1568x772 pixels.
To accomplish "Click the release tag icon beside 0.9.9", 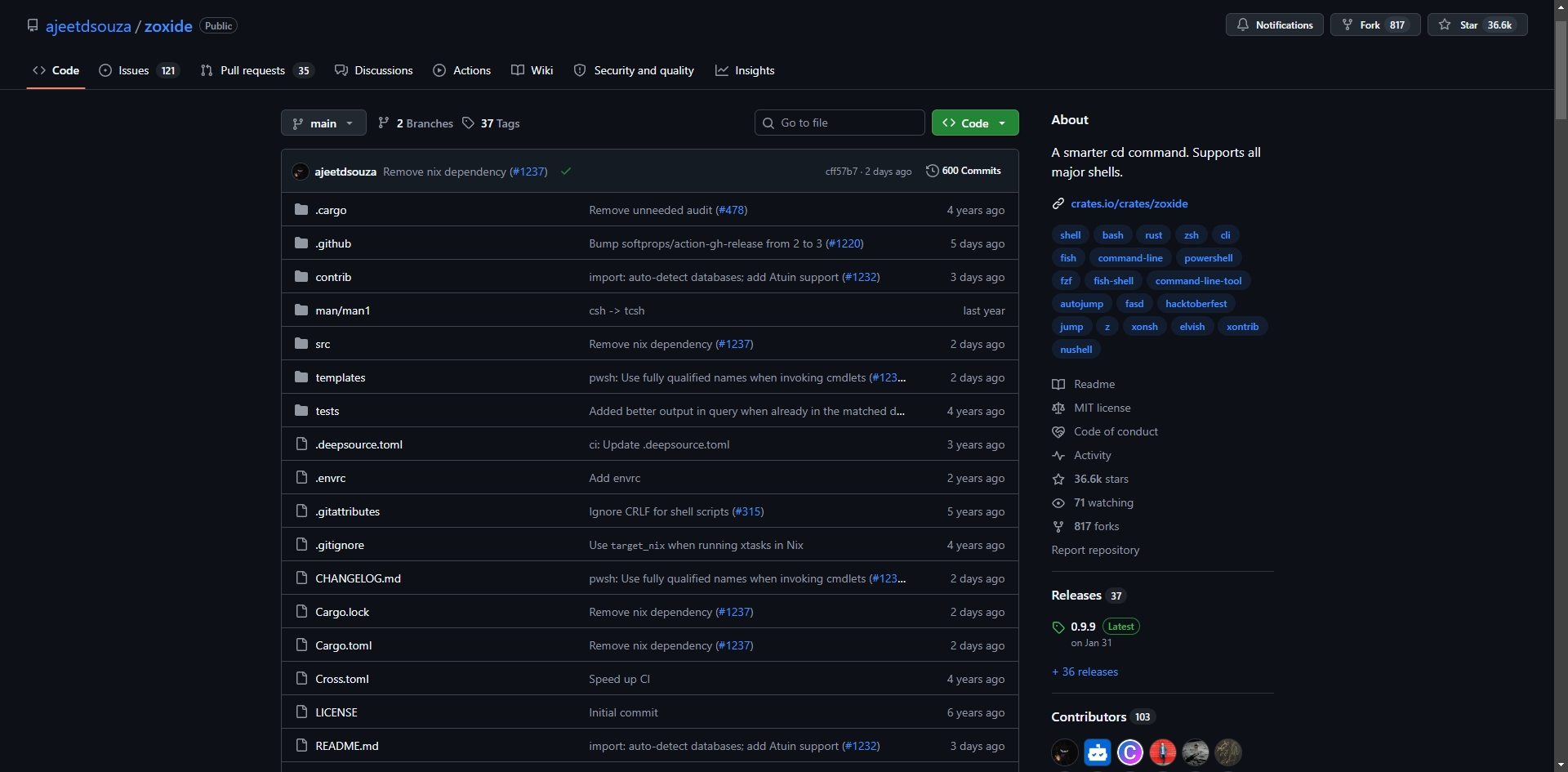I will pos(1058,627).
